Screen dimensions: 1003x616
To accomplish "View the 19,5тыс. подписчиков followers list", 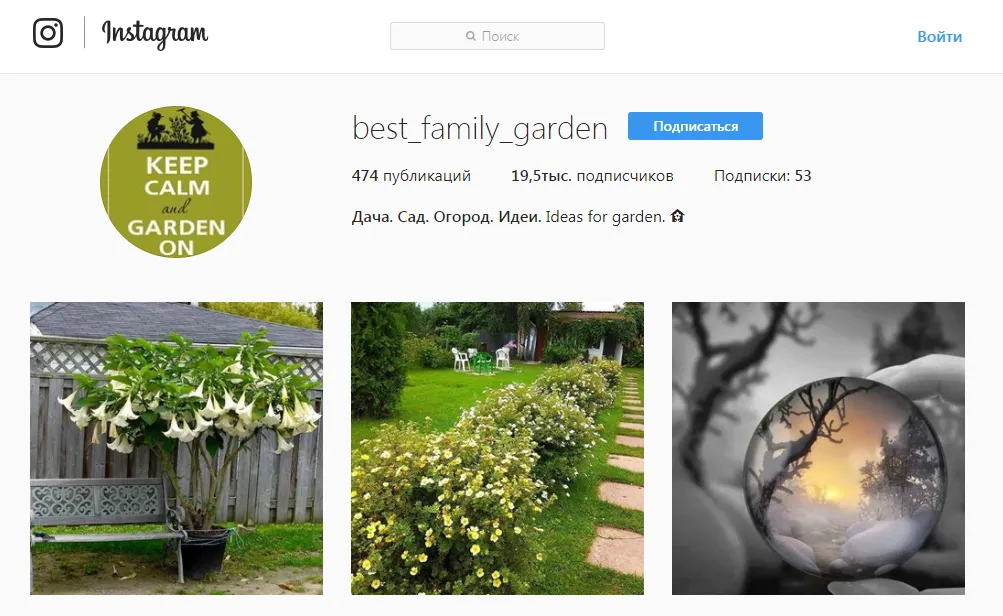I will coord(592,175).
